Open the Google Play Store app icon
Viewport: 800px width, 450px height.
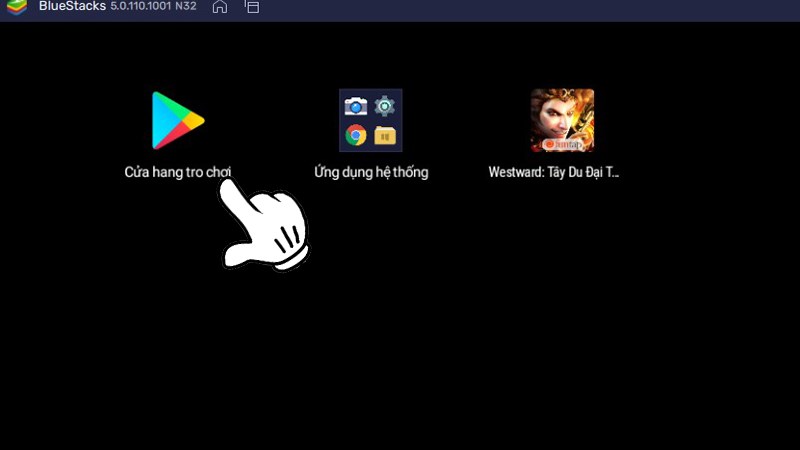pyautogui.click(x=178, y=120)
